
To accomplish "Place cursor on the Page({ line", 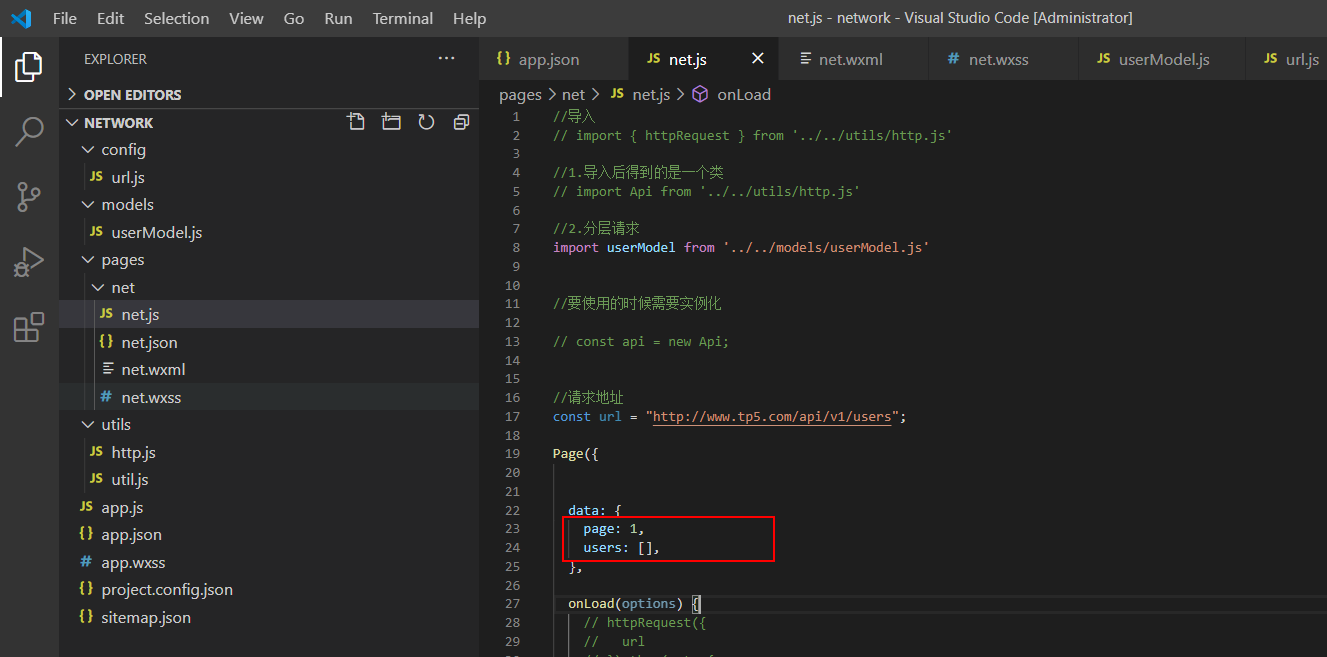I will [x=576, y=454].
